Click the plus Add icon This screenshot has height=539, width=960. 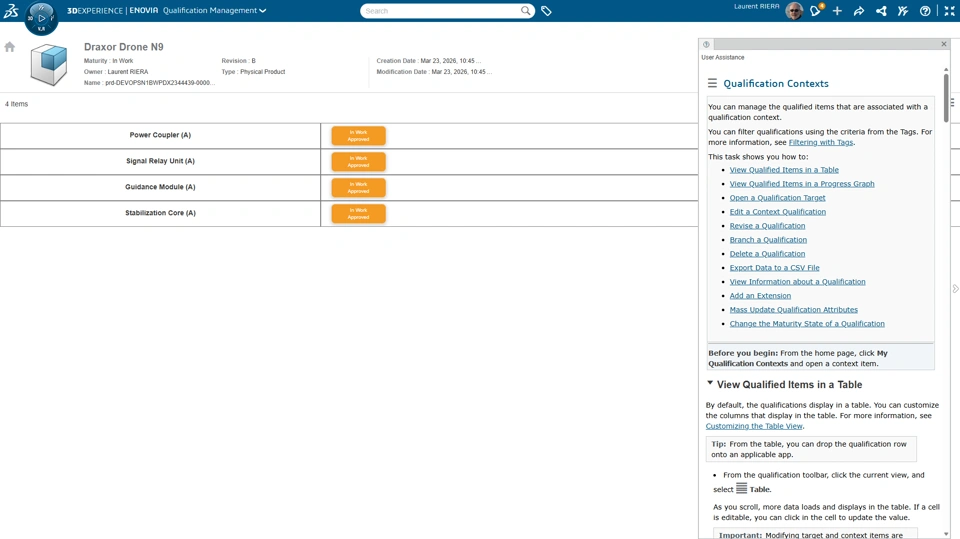[837, 11]
